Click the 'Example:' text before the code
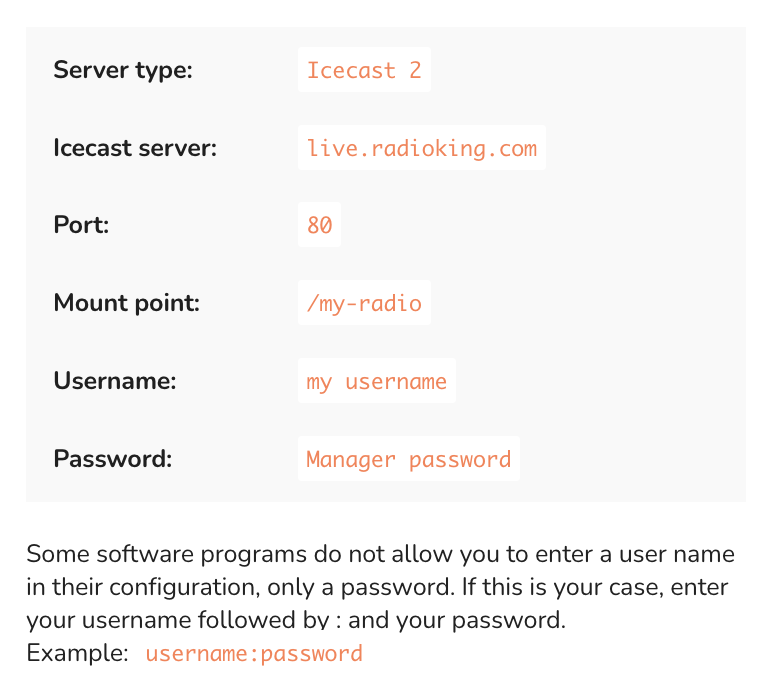Viewport: 770px width, 686px height. (x=77, y=654)
